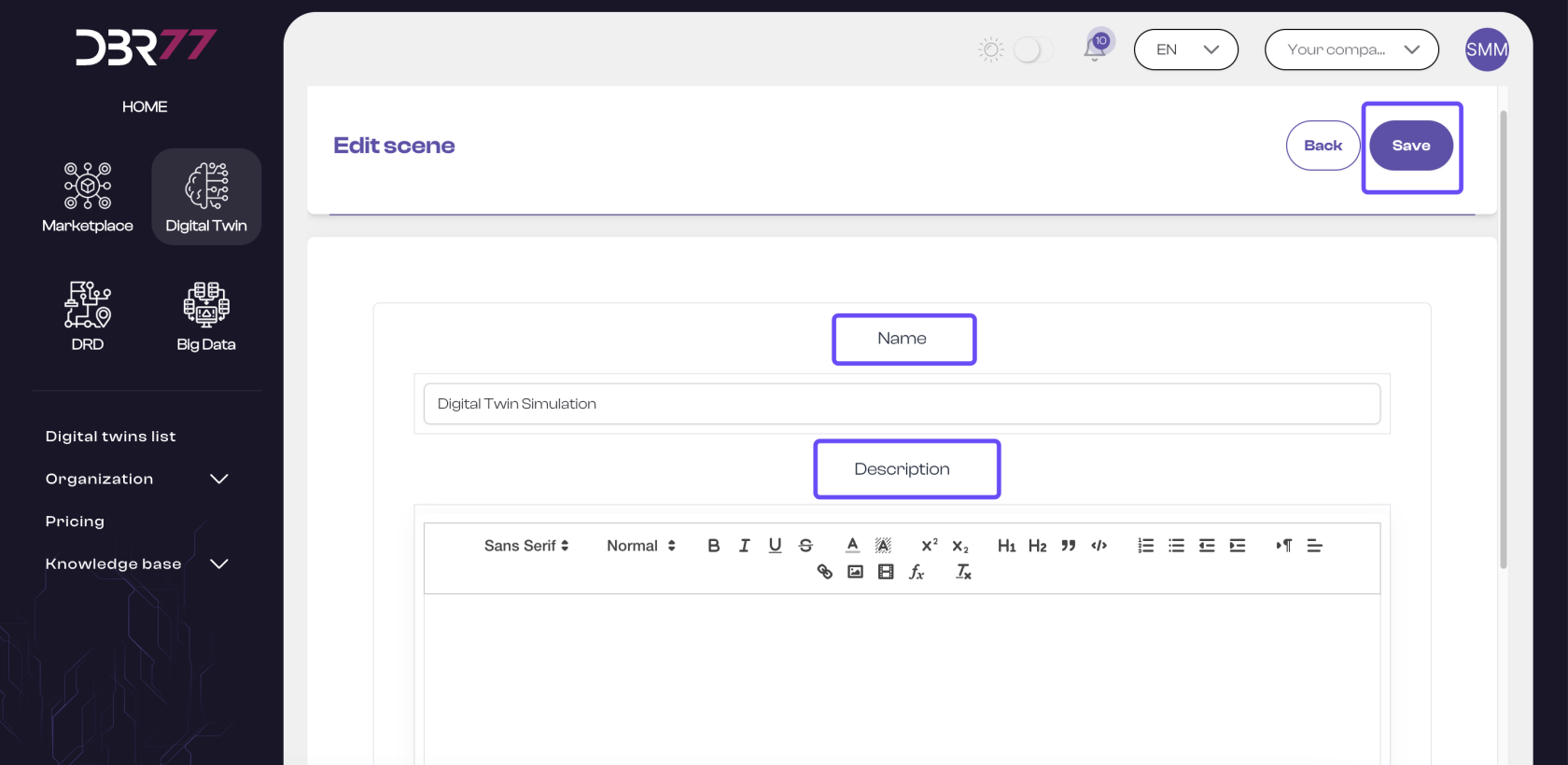Open the Your company selector dropdown
The height and width of the screenshot is (765, 1568).
click(x=1351, y=49)
